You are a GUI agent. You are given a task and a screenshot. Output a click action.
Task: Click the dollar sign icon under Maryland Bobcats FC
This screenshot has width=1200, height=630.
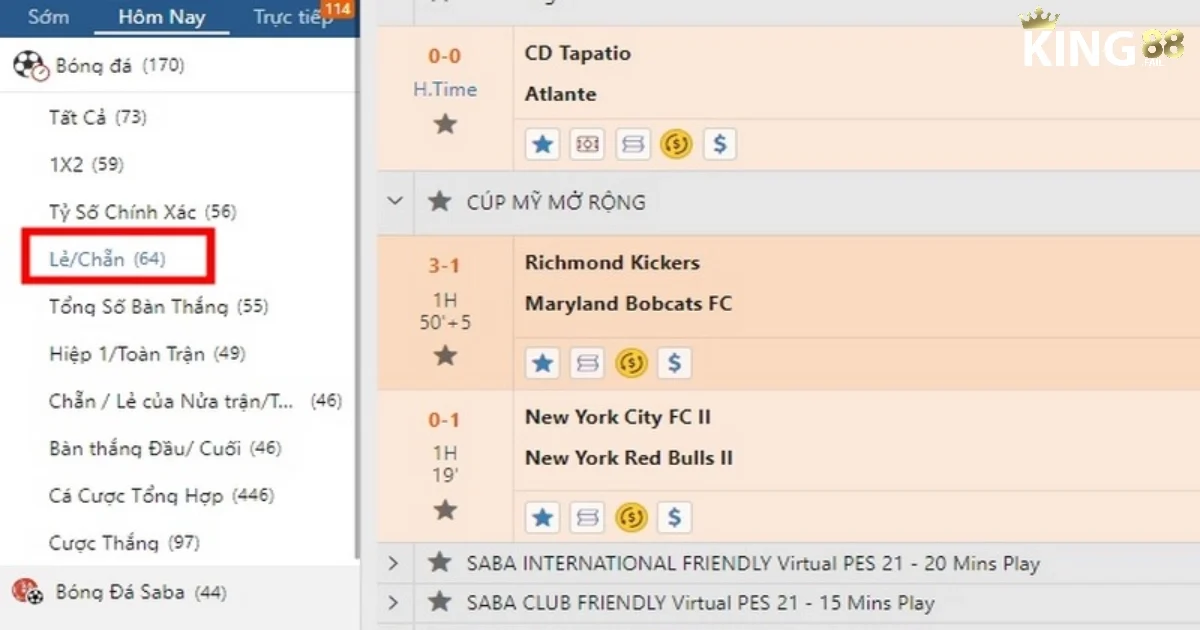pos(675,363)
